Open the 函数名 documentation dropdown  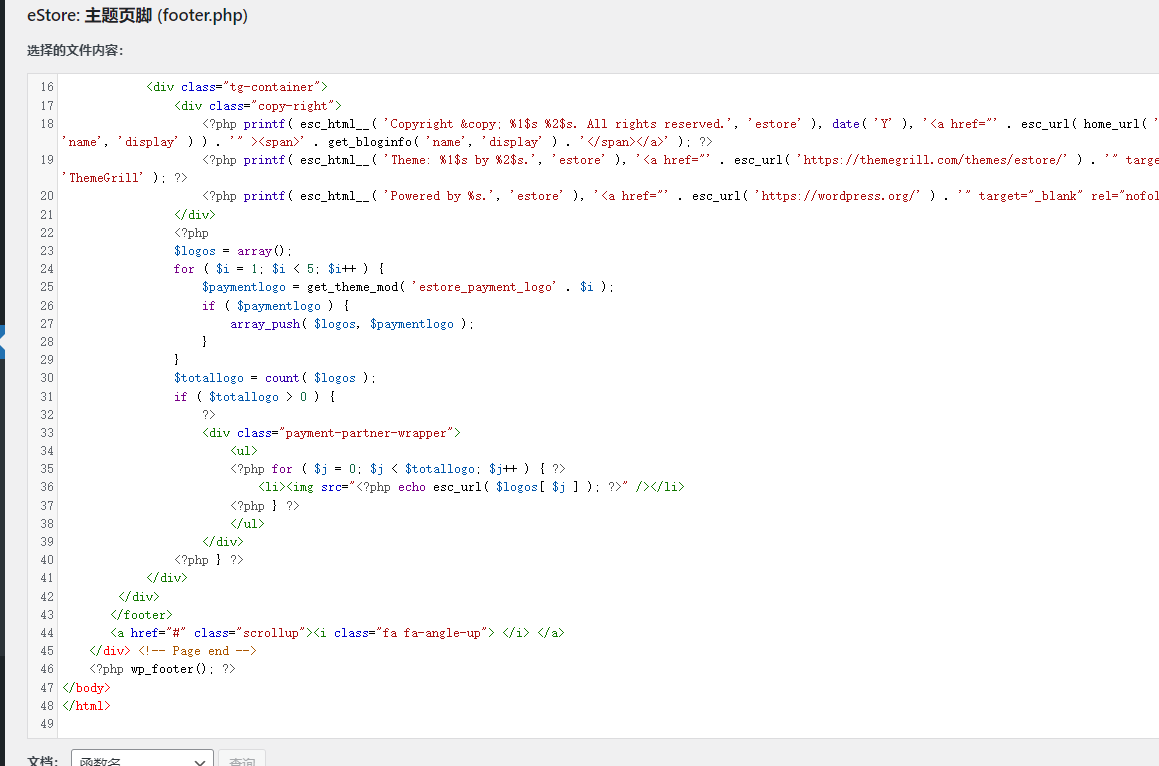(x=142, y=760)
